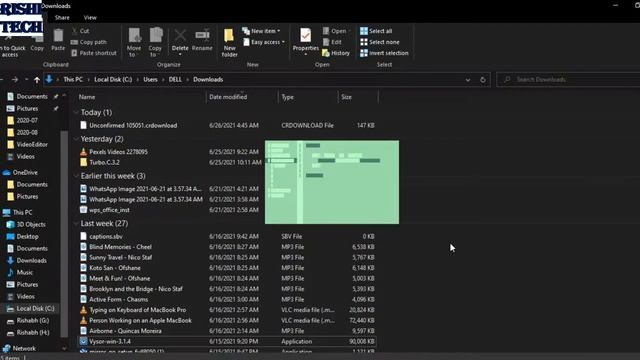Click the Edit command in Open group

[x=332, y=42]
